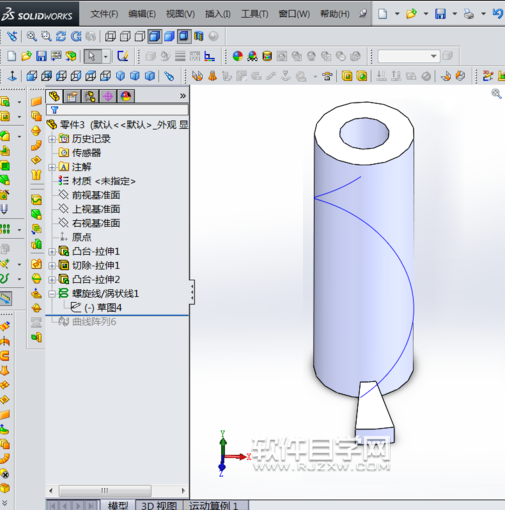Open the 插入(I) menu

pyautogui.click(x=218, y=14)
